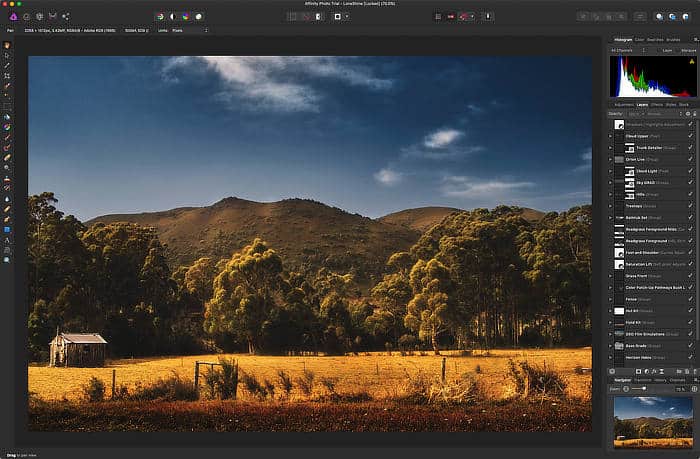Viewport: 700px width, 459px height.
Task: Apply Auto Contrast from the toolbar
Action: point(173,17)
